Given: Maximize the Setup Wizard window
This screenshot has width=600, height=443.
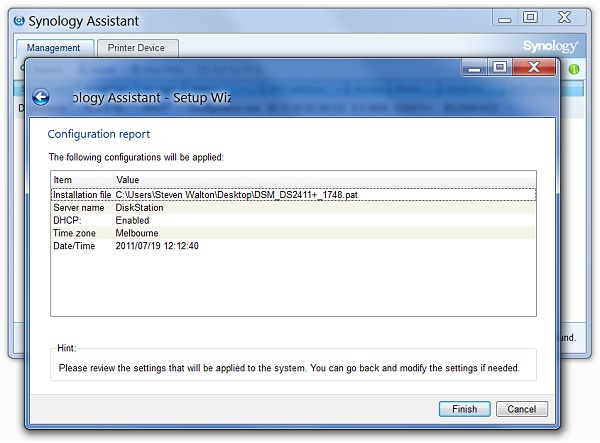Looking at the screenshot, I should pyautogui.click(x=499, y=67).
